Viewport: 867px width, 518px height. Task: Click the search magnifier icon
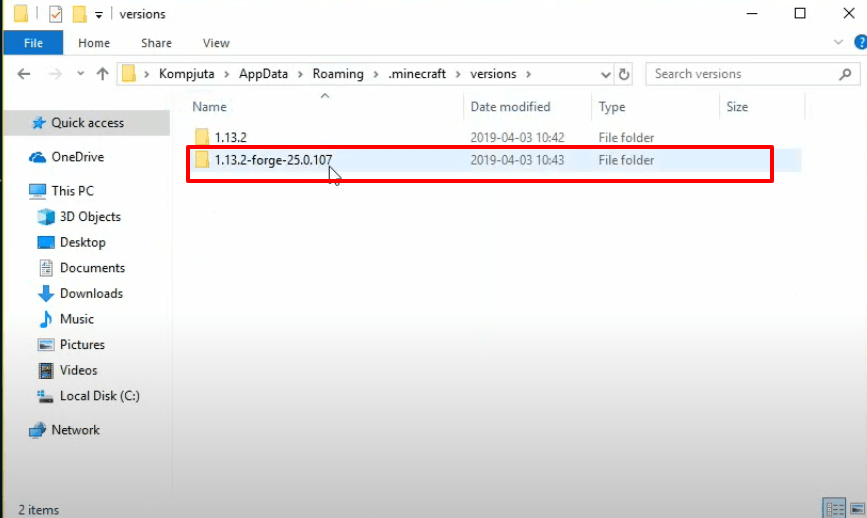pyautogui.click(x=845, y=74)
